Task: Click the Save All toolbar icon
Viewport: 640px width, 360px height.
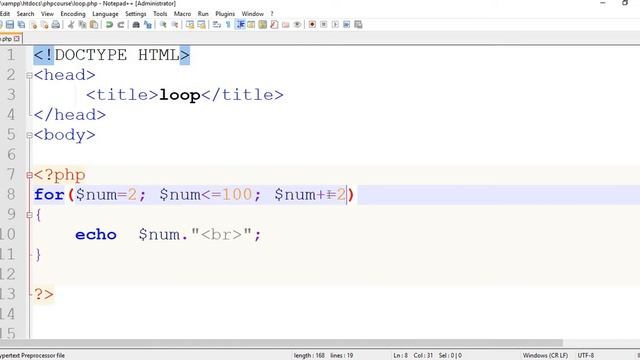Action: (x=21, y=25)
